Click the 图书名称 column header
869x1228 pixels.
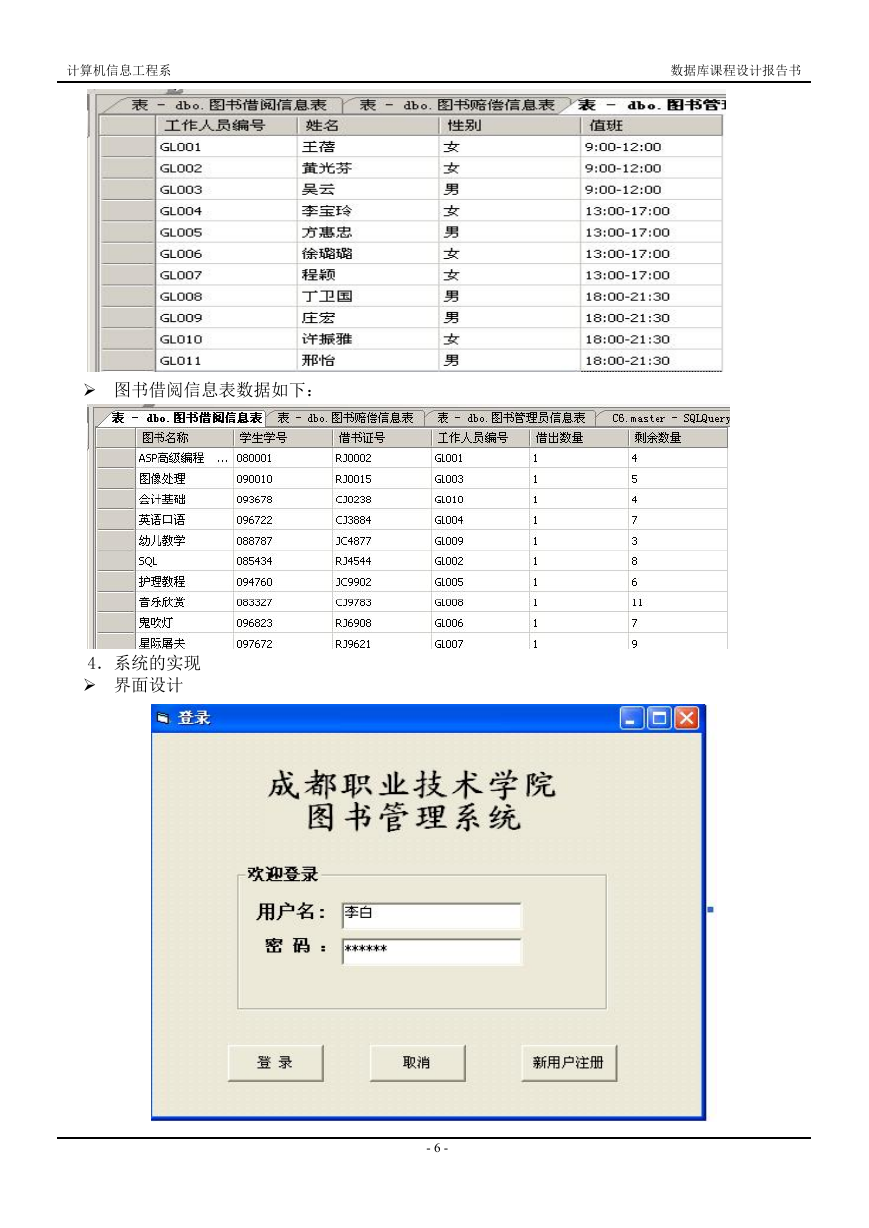pos(183,438)
